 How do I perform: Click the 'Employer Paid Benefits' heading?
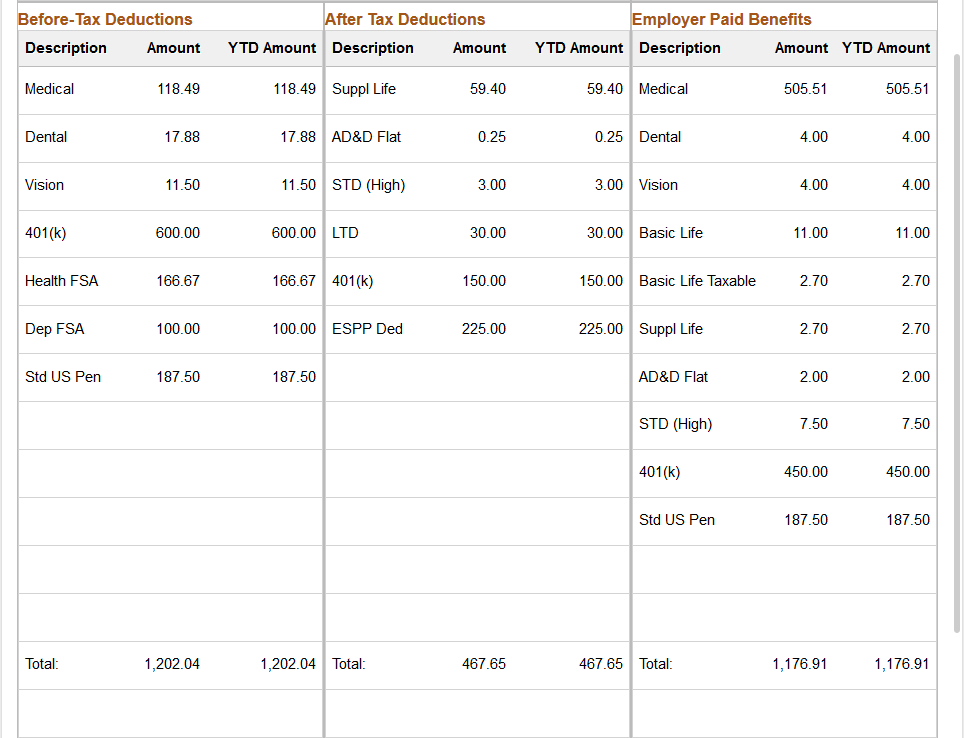pos(722,19)
